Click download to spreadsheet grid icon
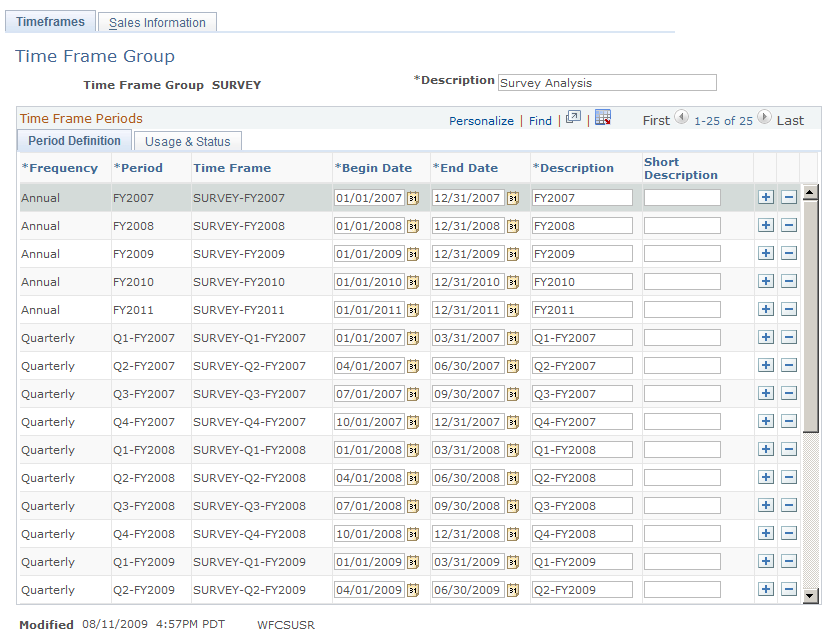Viewport: 833px width, 639px height. pos(603,118)
